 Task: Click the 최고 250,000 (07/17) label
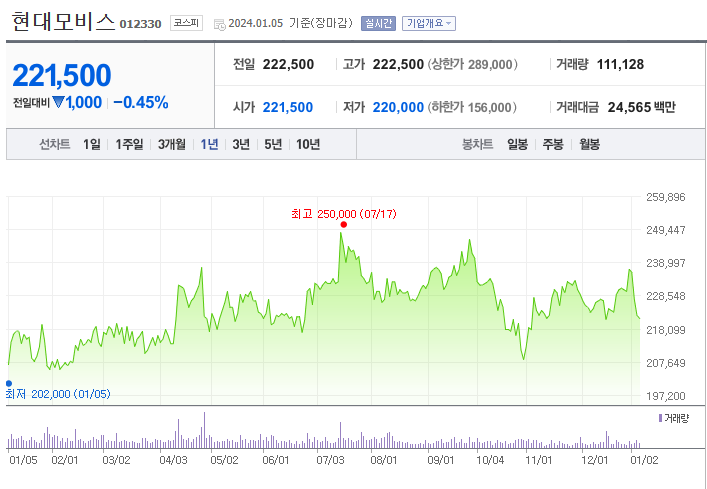(344, 214)
